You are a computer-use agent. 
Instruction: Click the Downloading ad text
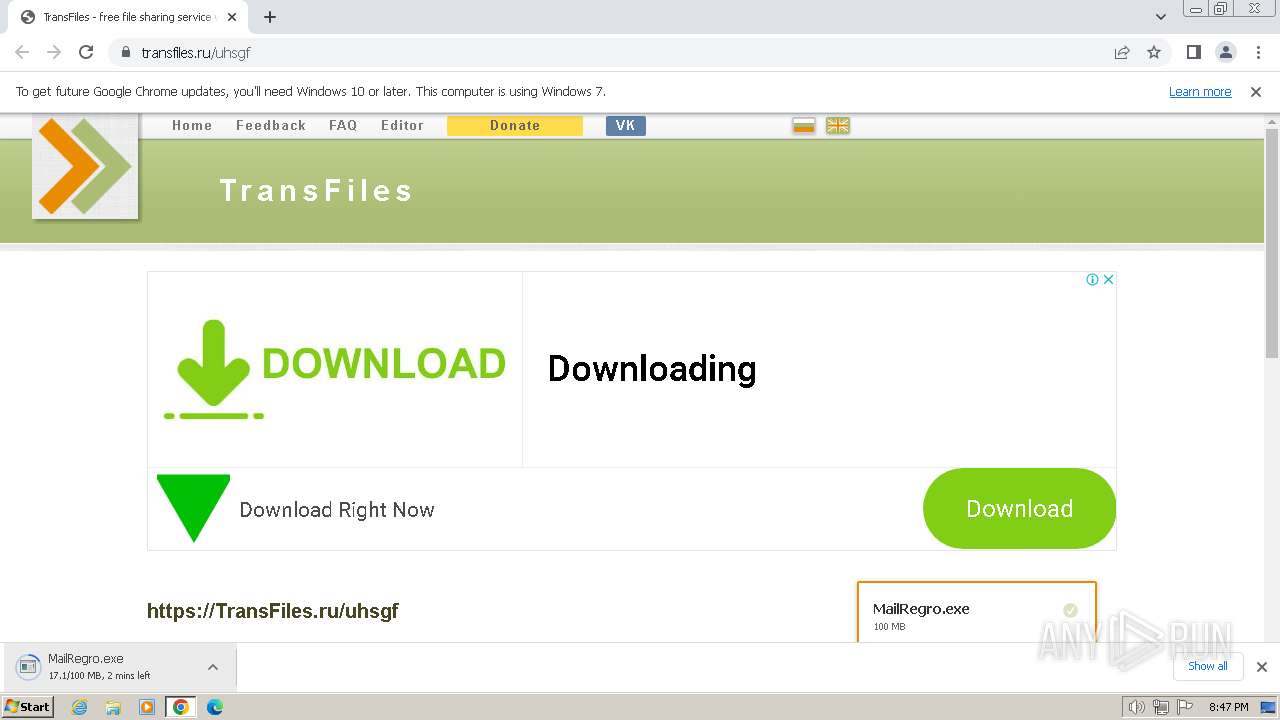[652, 369]
